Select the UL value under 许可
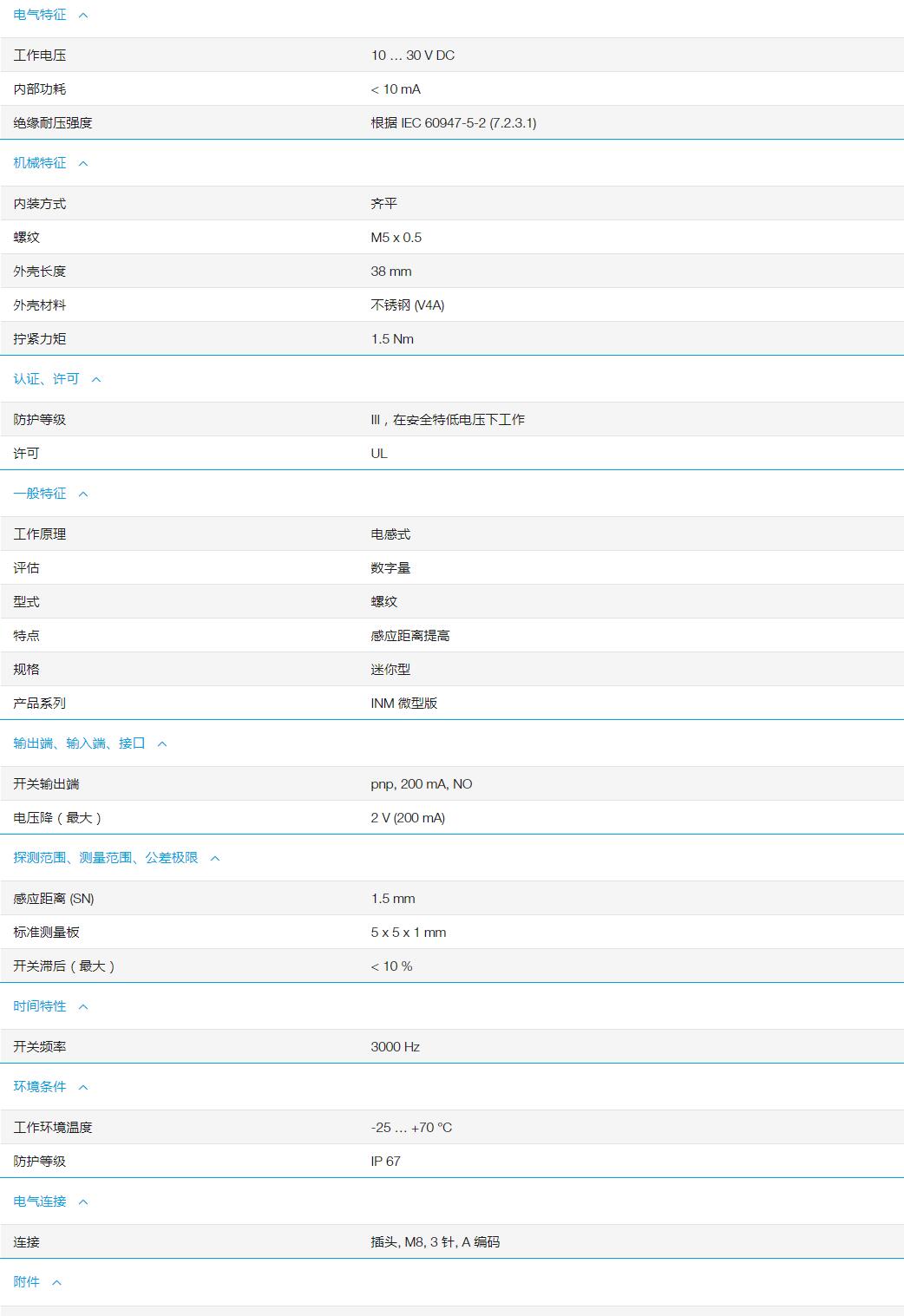 (379, 452)
